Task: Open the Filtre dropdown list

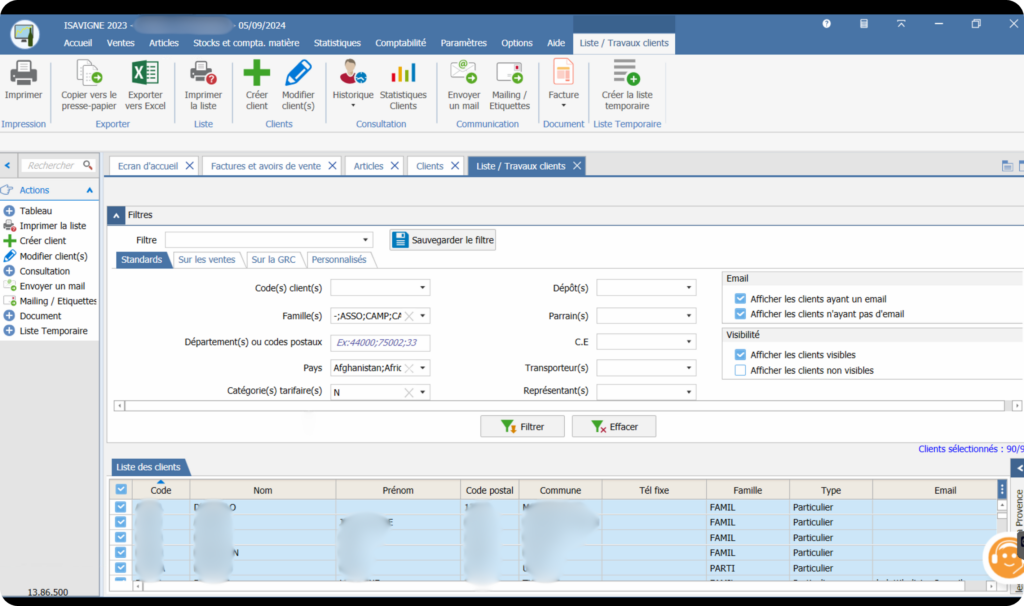Action: pyautogui.click(x=366, y=240)
